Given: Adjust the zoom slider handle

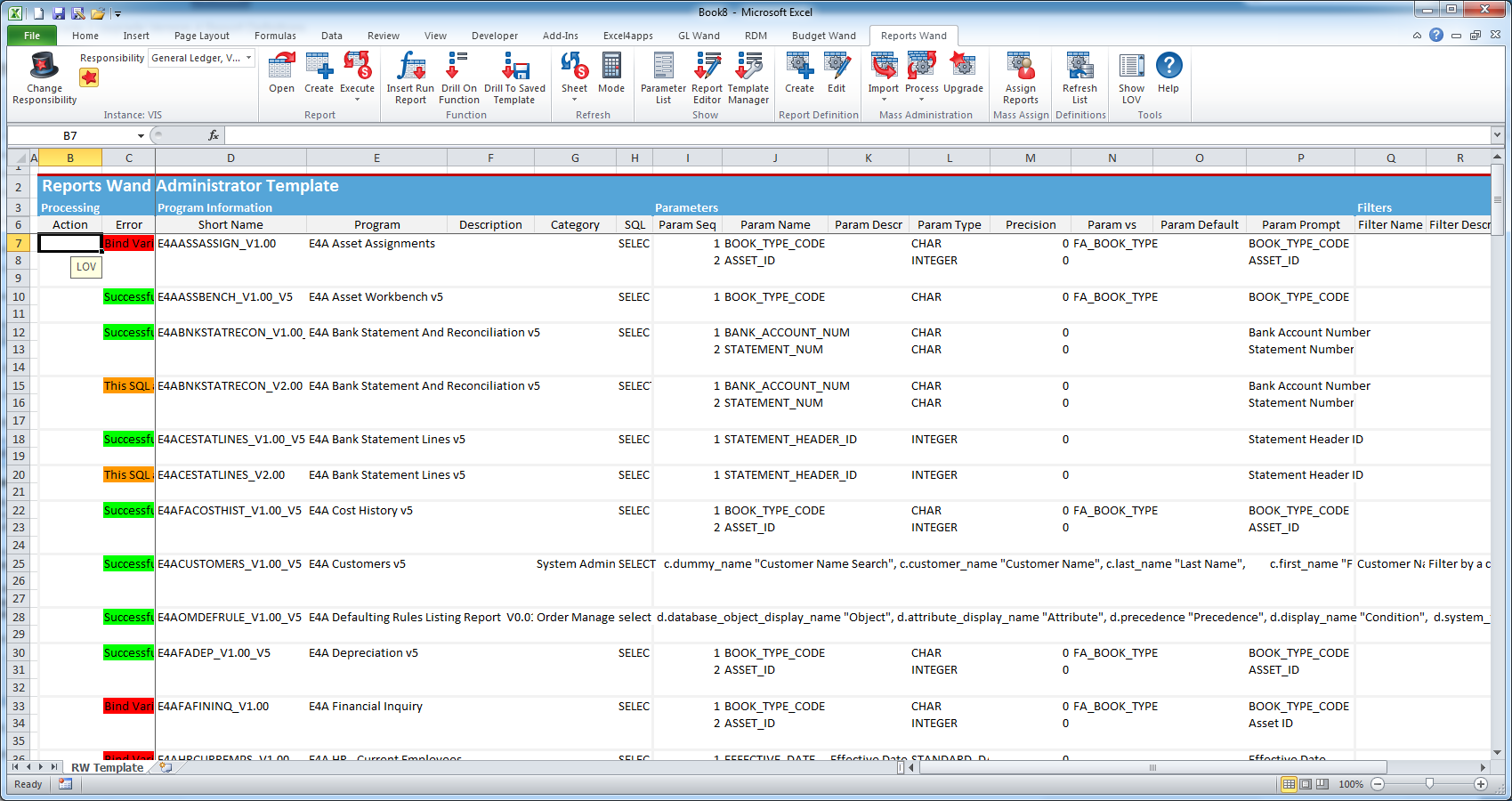Looking at the screenshot, I should (1429, 784).
